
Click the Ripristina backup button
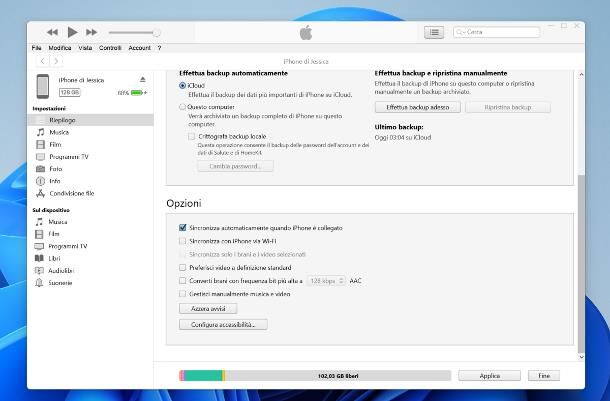(x=508, y=107)
